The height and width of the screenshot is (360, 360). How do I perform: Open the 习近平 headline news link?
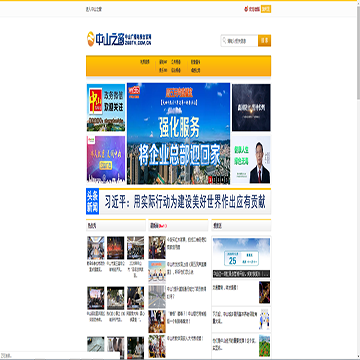(x=185, y=202)
